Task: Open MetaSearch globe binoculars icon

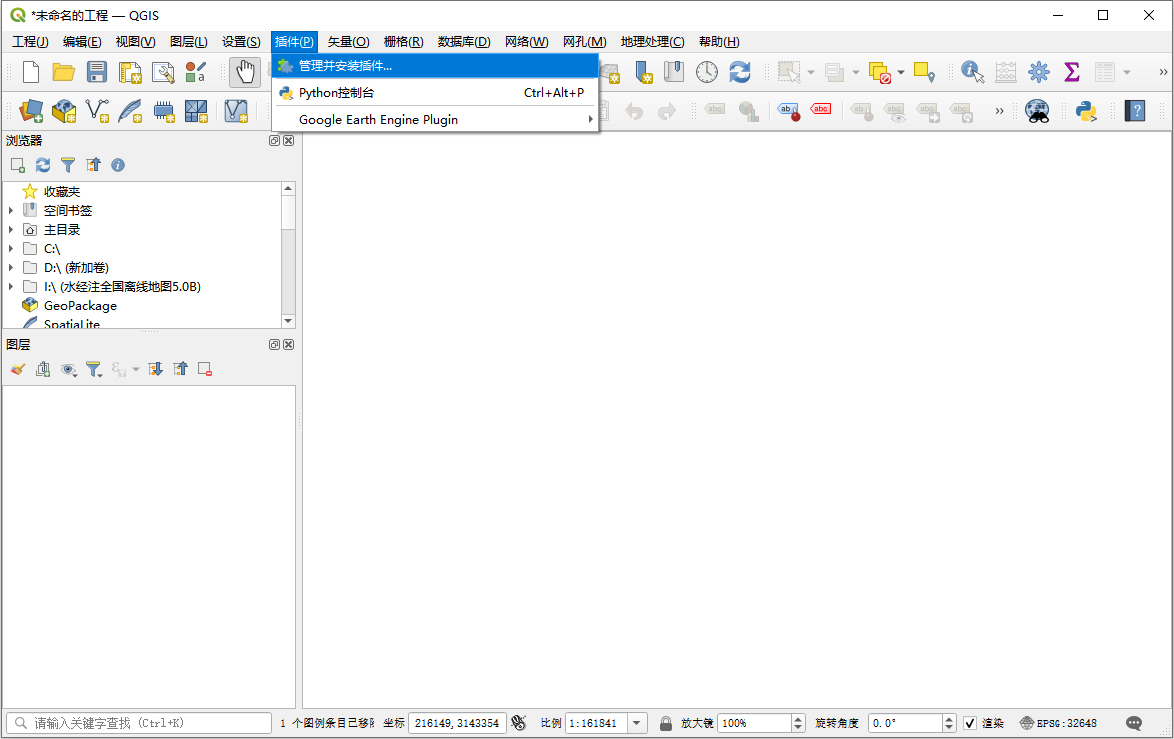Action: 1037,111
